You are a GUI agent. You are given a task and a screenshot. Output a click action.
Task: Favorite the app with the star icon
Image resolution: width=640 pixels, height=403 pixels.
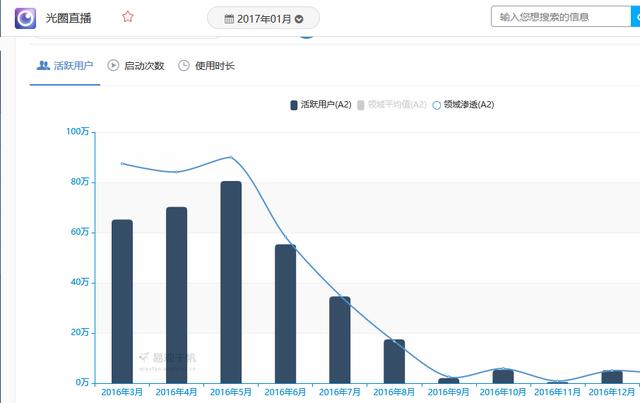[x=128, y=17]
